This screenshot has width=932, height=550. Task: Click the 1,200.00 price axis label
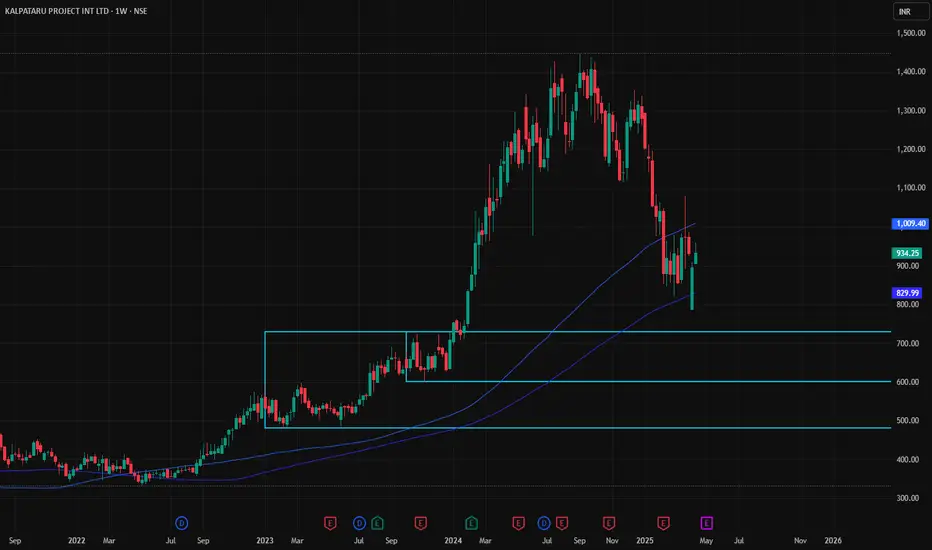point(911,149)
